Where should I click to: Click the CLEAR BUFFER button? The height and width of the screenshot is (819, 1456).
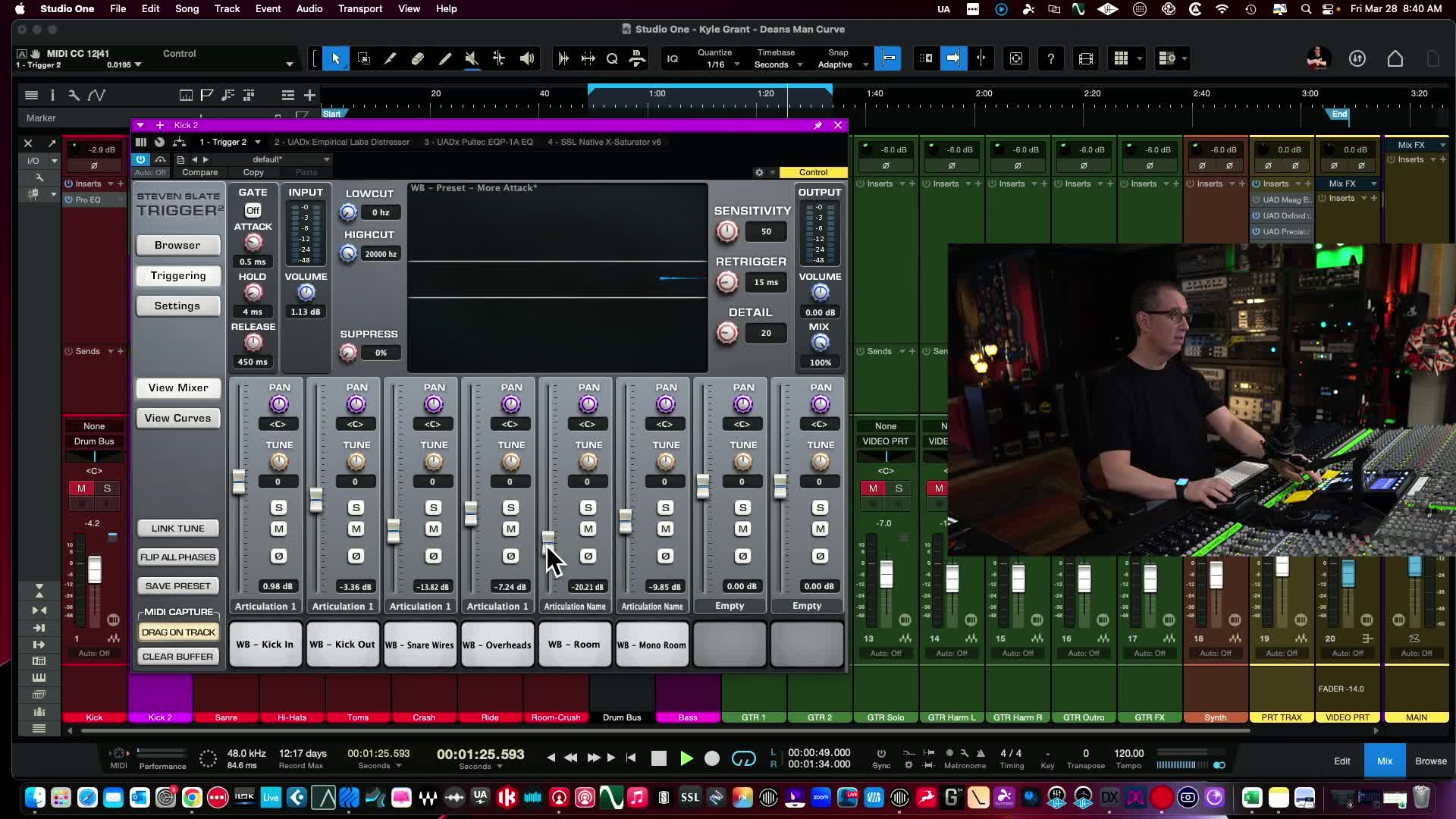[178, 657]
